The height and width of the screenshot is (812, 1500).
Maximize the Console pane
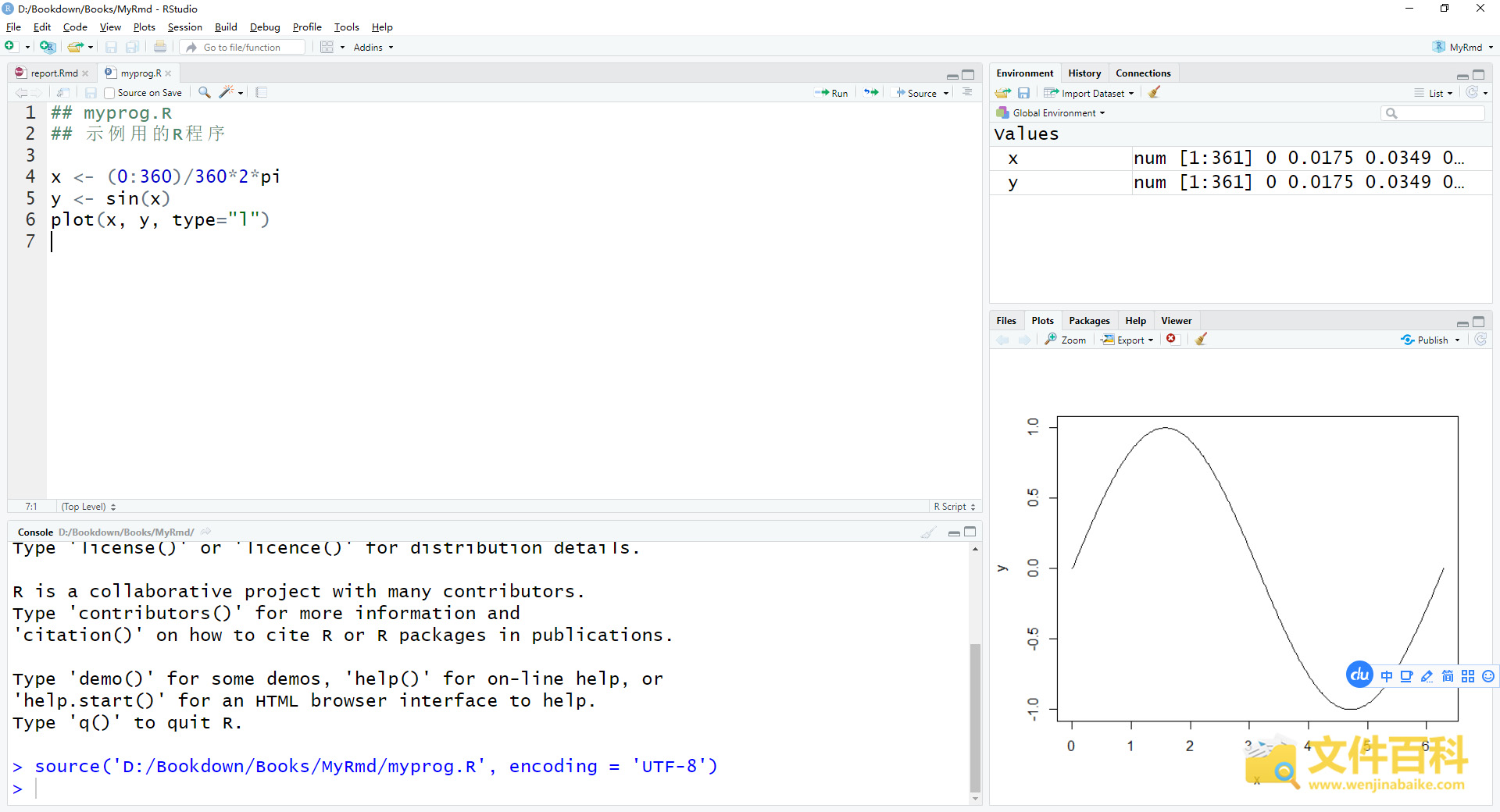click(x=970, y=532)
